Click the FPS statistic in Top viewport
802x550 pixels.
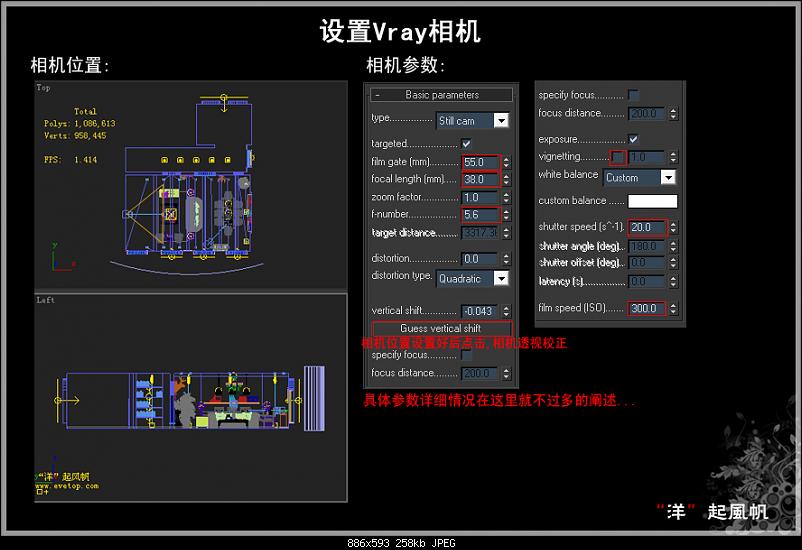70,160
